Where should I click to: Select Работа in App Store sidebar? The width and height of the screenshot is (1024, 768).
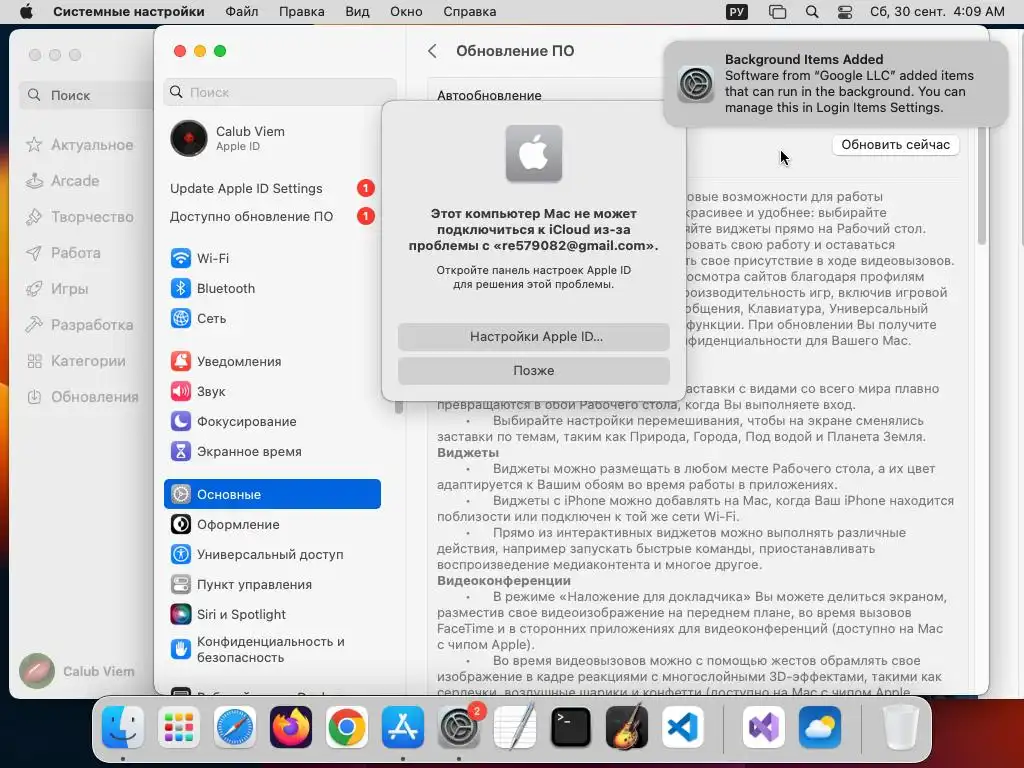point(63,253)
